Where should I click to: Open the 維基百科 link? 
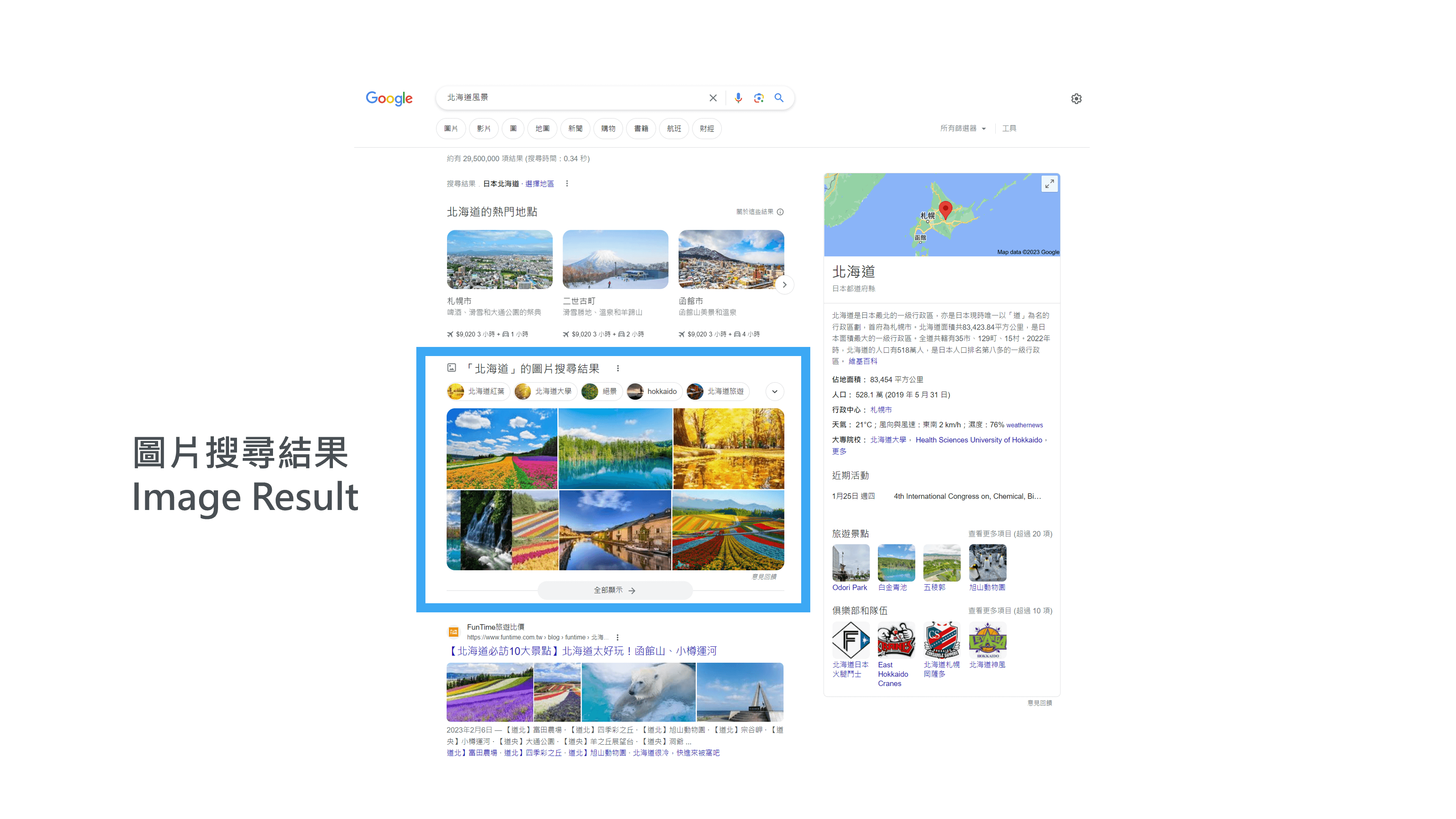(x=863, y=361)
